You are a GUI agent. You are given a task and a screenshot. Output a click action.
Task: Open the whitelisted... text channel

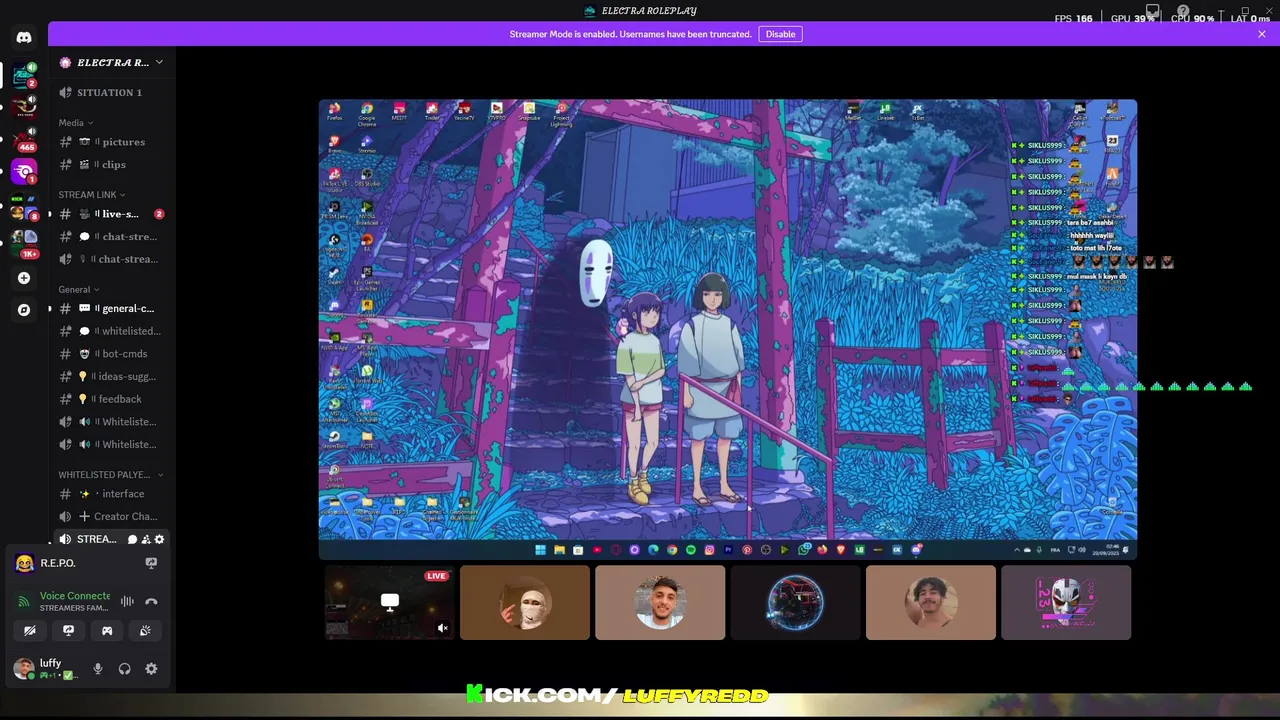[112, 331]
